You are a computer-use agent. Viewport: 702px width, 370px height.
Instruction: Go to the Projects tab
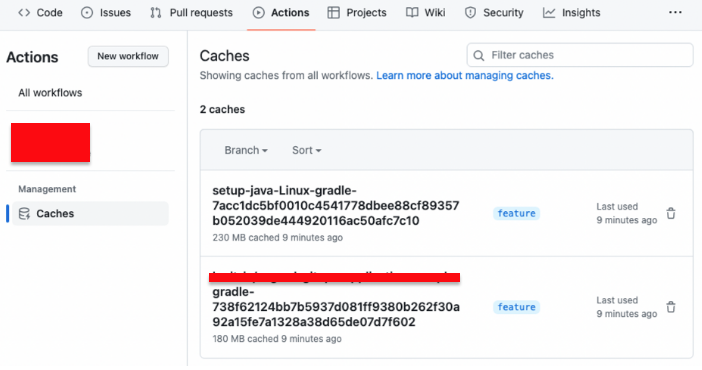(x=357, y=13)
